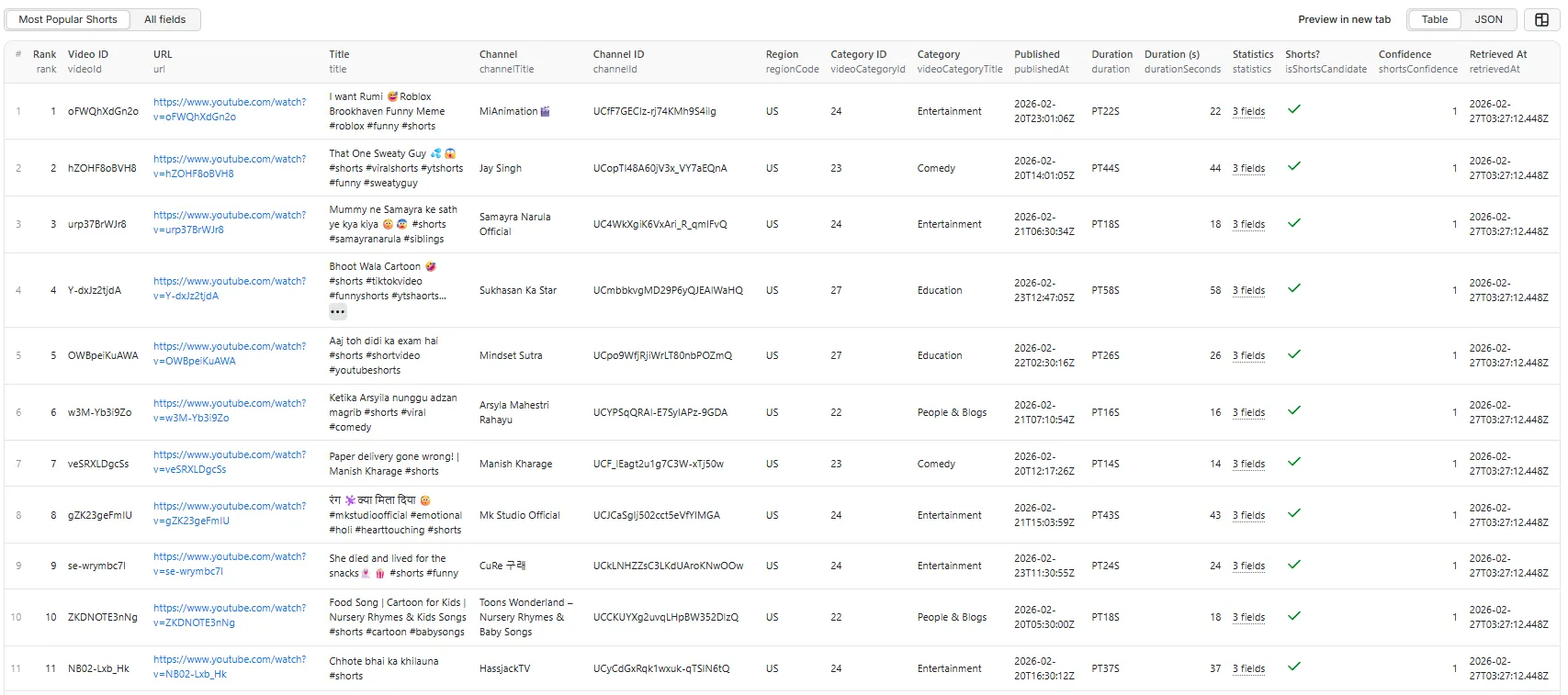This screenshot has width=1568, height=695.
Task: Open URL for video hZOHF8oBVH8
Action: pyautogui.click(x=230, y=166)
